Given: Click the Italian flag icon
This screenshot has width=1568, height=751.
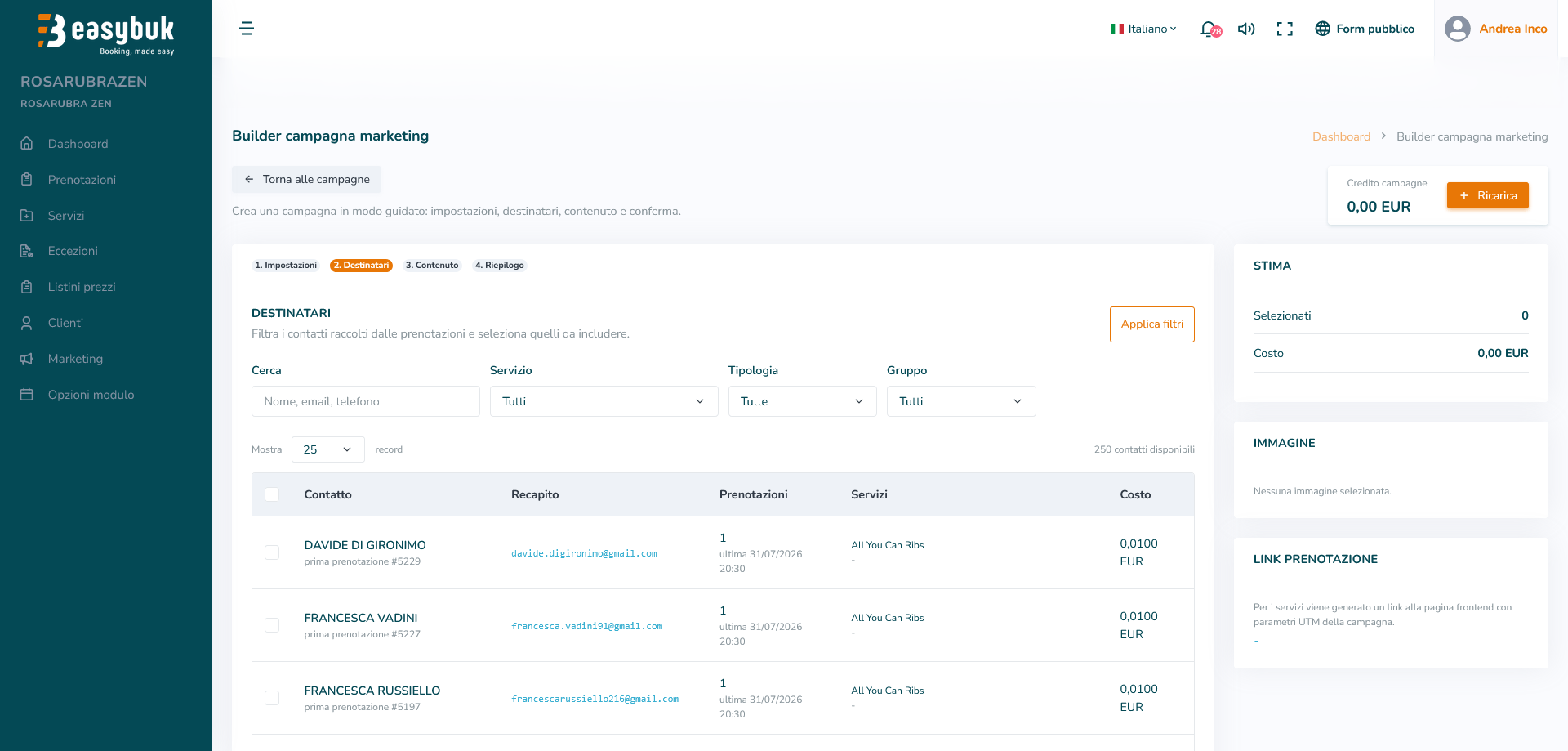Looking at the screenshot, I should coord(1117,29).
